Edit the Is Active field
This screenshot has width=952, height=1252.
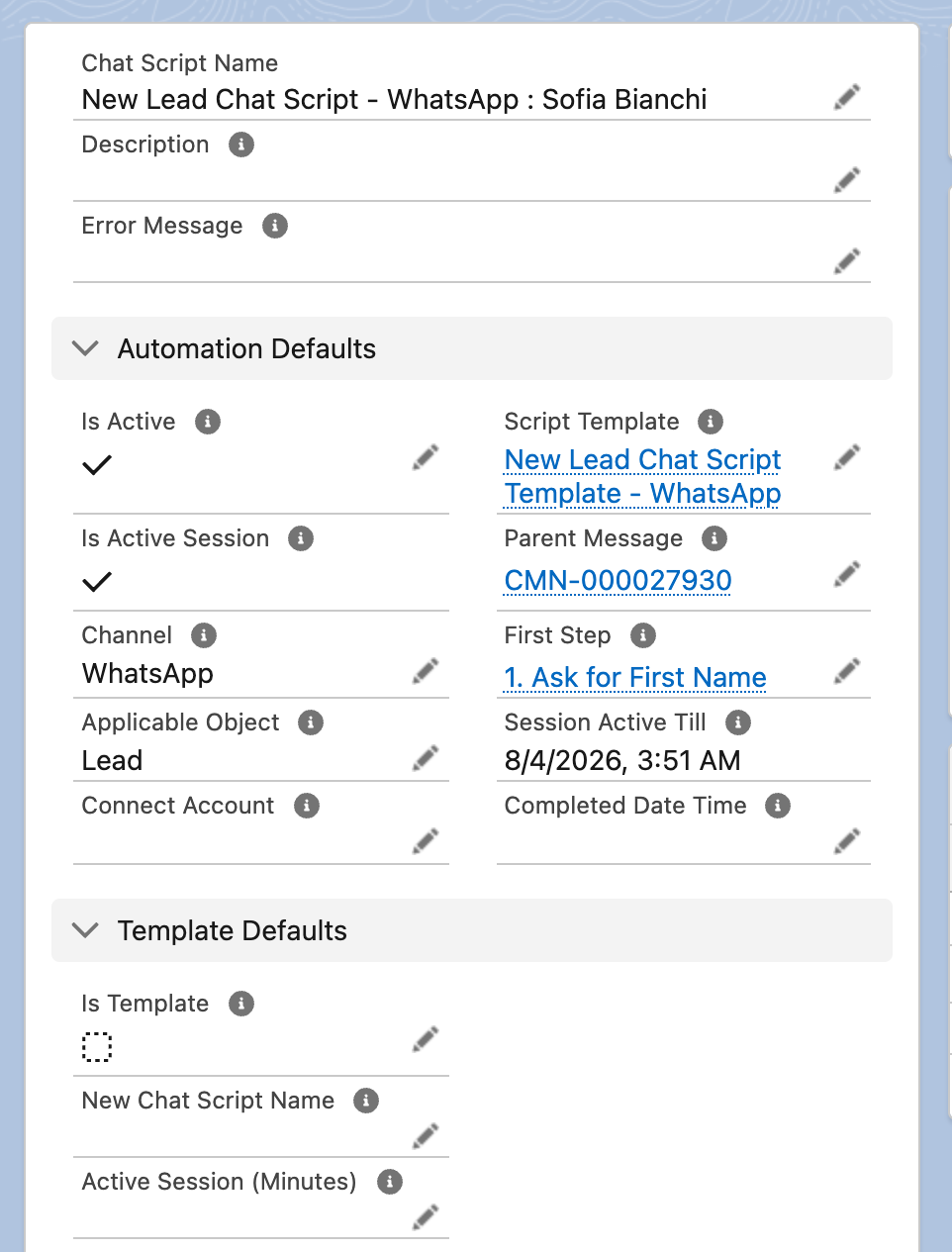[426, 457]
